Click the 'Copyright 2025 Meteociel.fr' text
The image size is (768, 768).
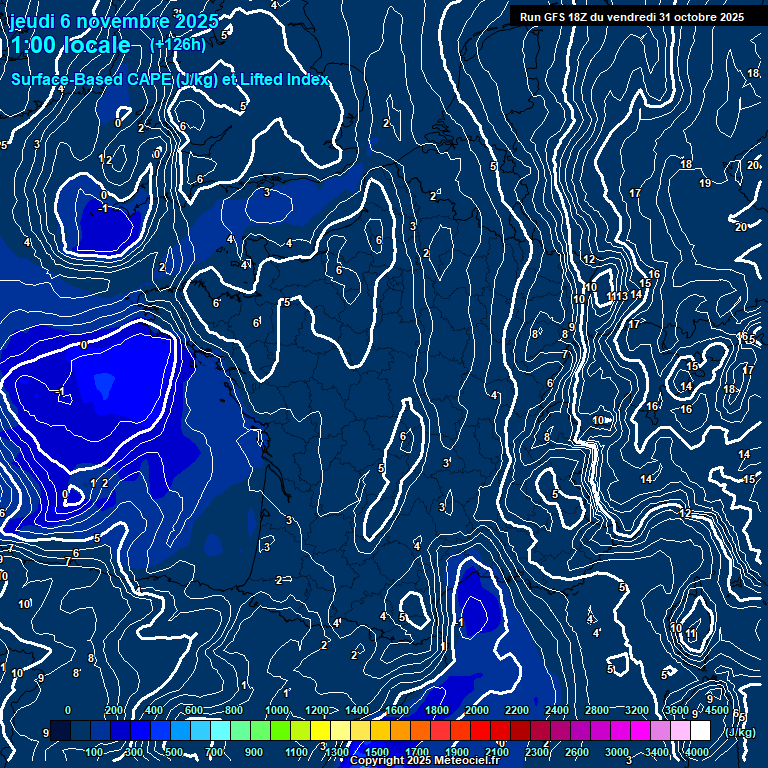425,760
